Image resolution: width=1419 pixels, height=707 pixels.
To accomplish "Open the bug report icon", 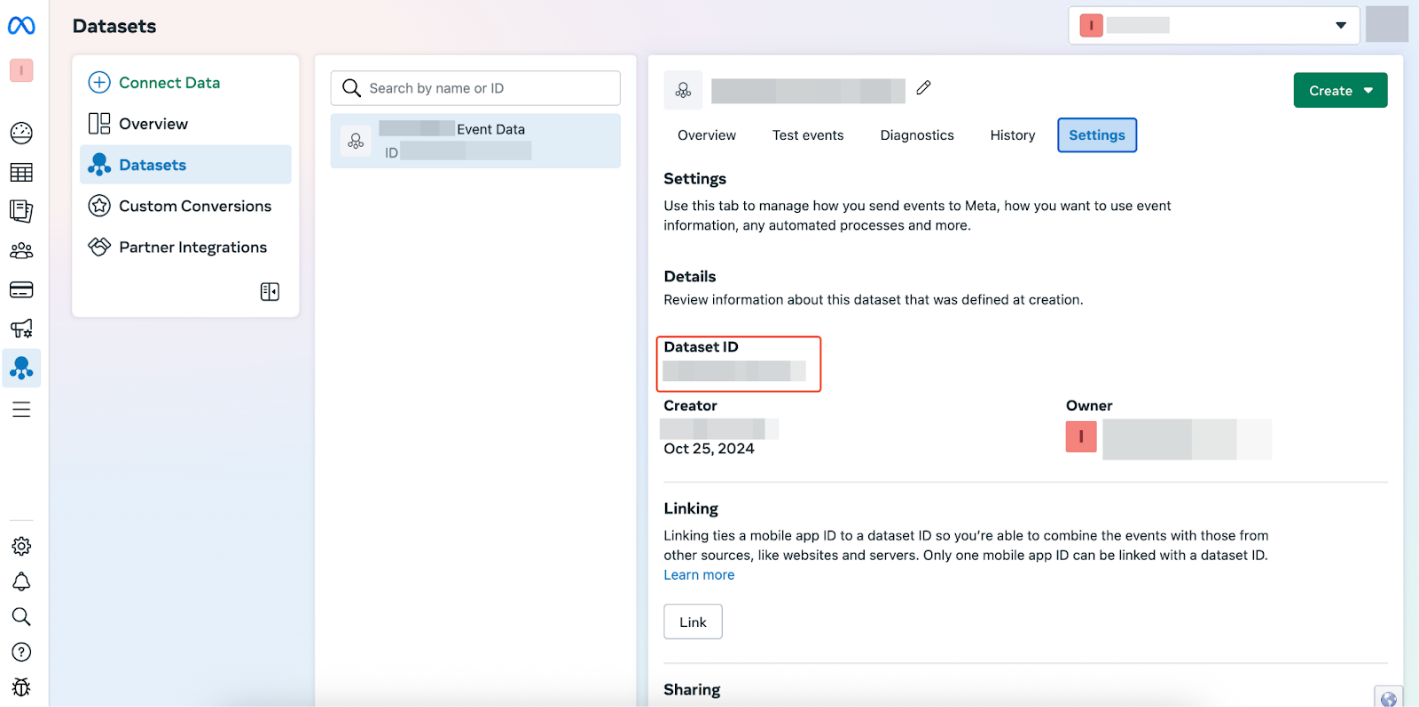I will pyautogui.click(x=21, y=687).
